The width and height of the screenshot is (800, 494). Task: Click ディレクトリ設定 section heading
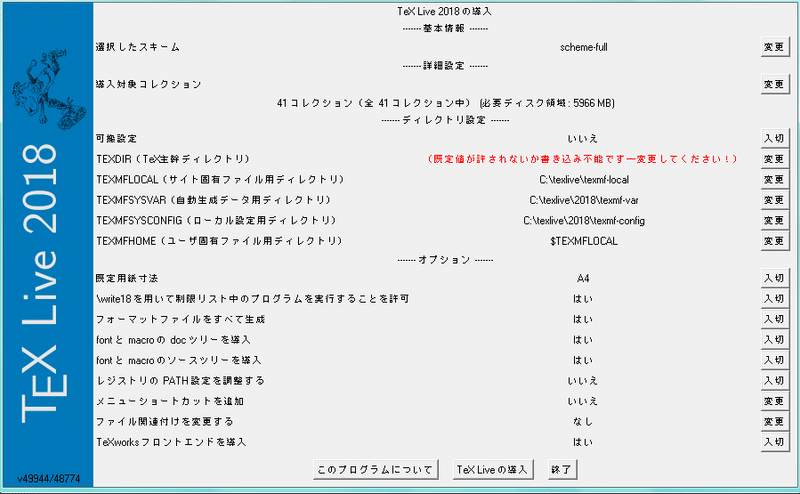[445, 120]
